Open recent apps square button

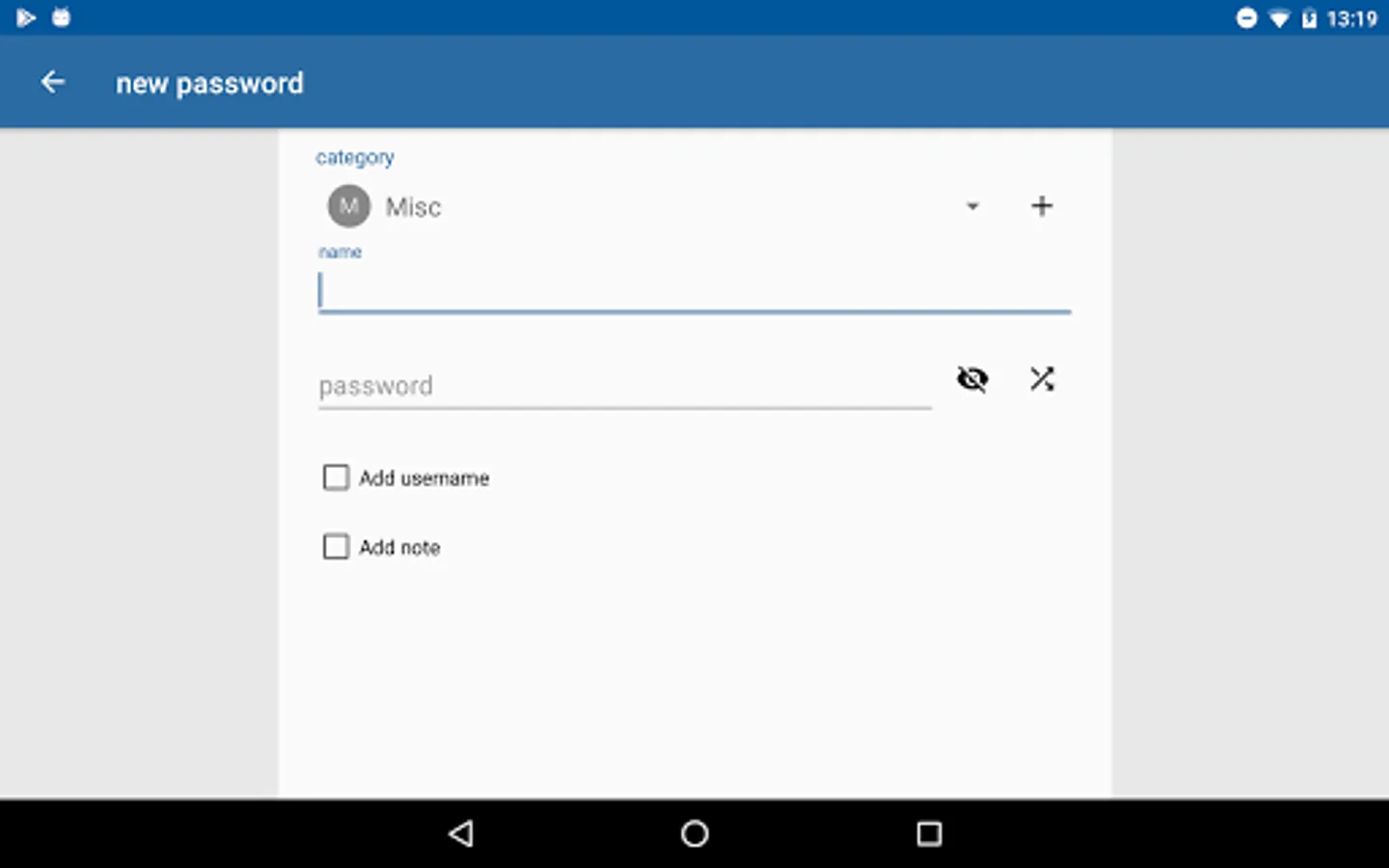coord(929,833)
